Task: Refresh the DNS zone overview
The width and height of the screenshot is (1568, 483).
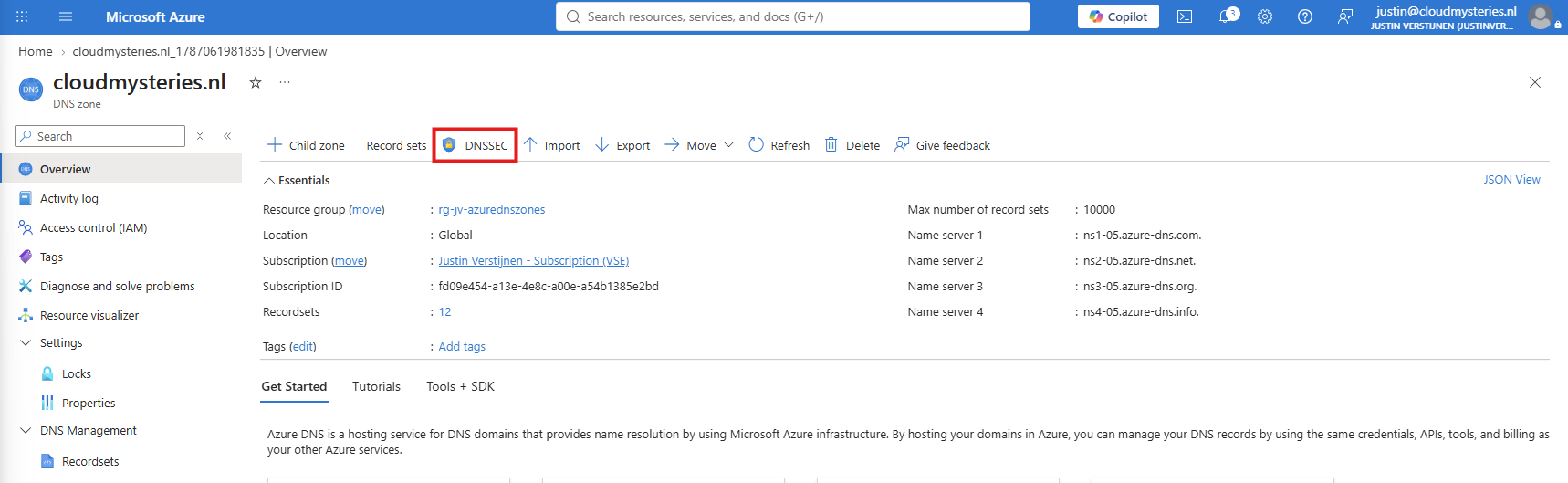Action: (779, 145)
